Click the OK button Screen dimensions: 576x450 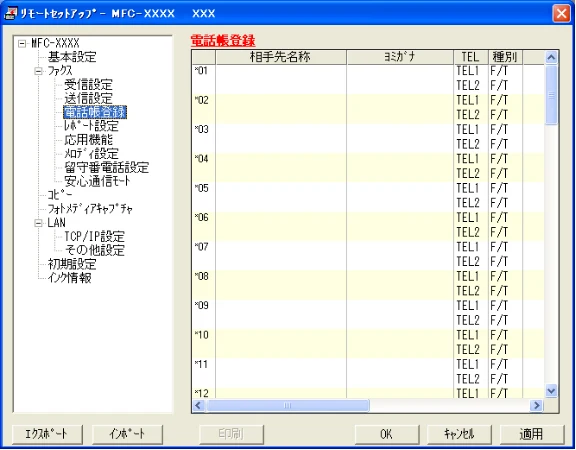tap(386, 434)
